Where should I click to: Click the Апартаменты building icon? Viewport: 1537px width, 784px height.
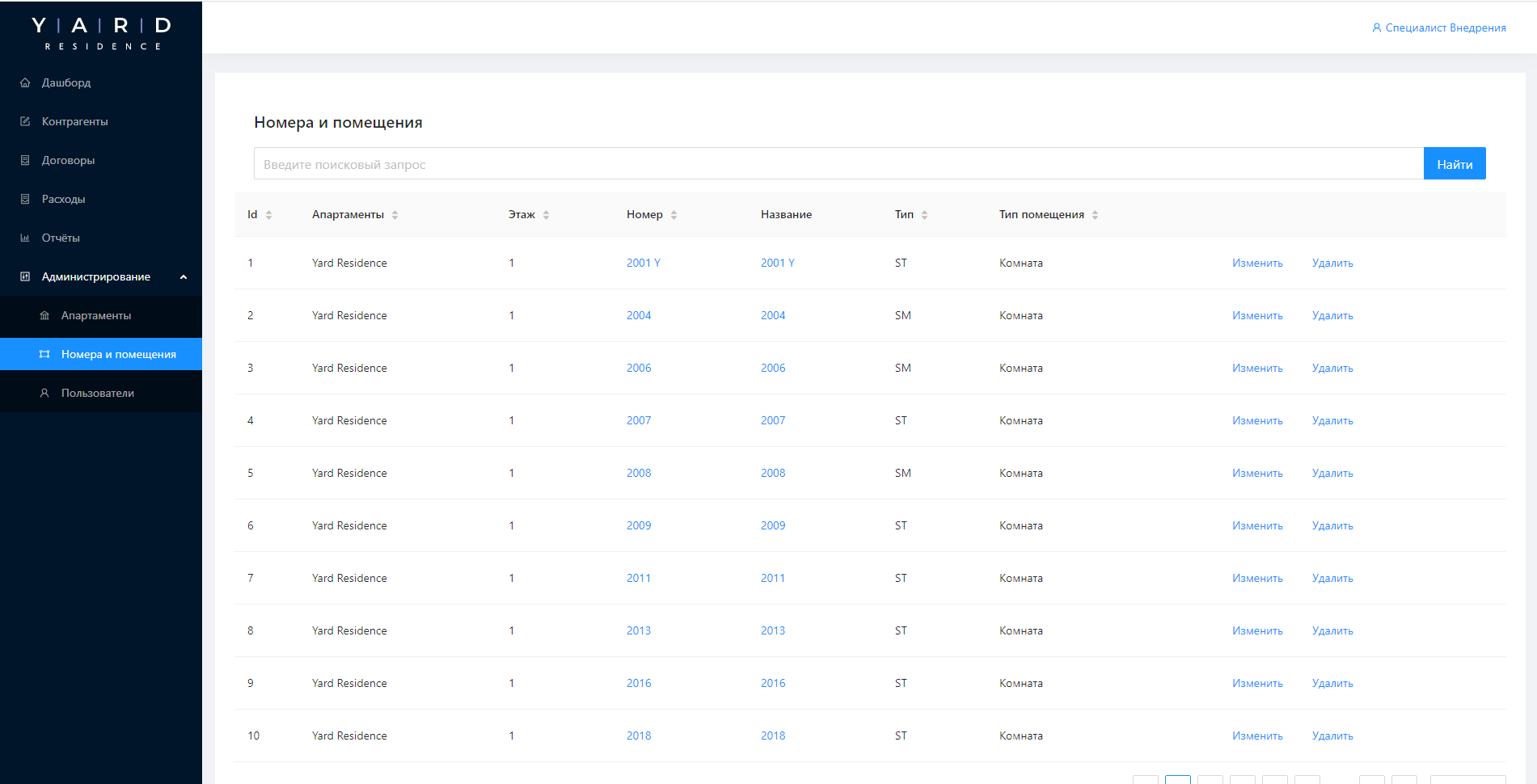coord(44,315)
